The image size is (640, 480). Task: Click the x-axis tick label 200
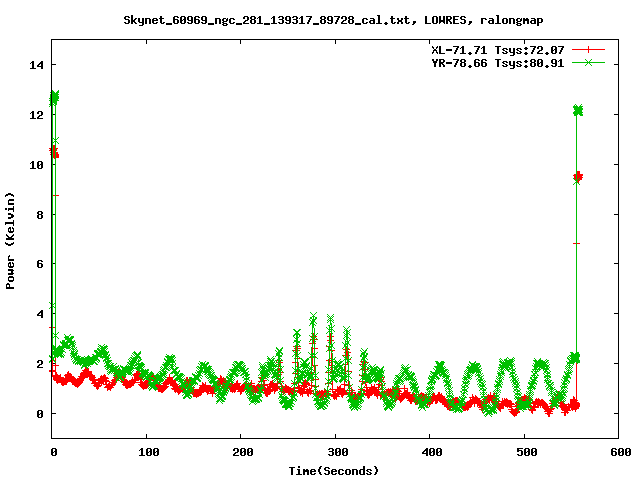pos(240,453)
